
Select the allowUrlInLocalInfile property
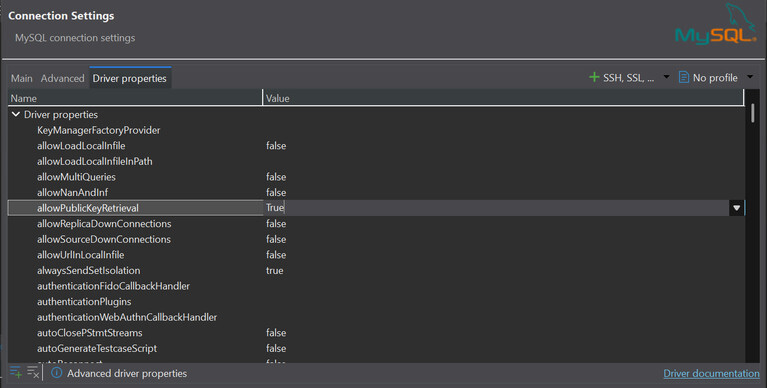[81, 255]
